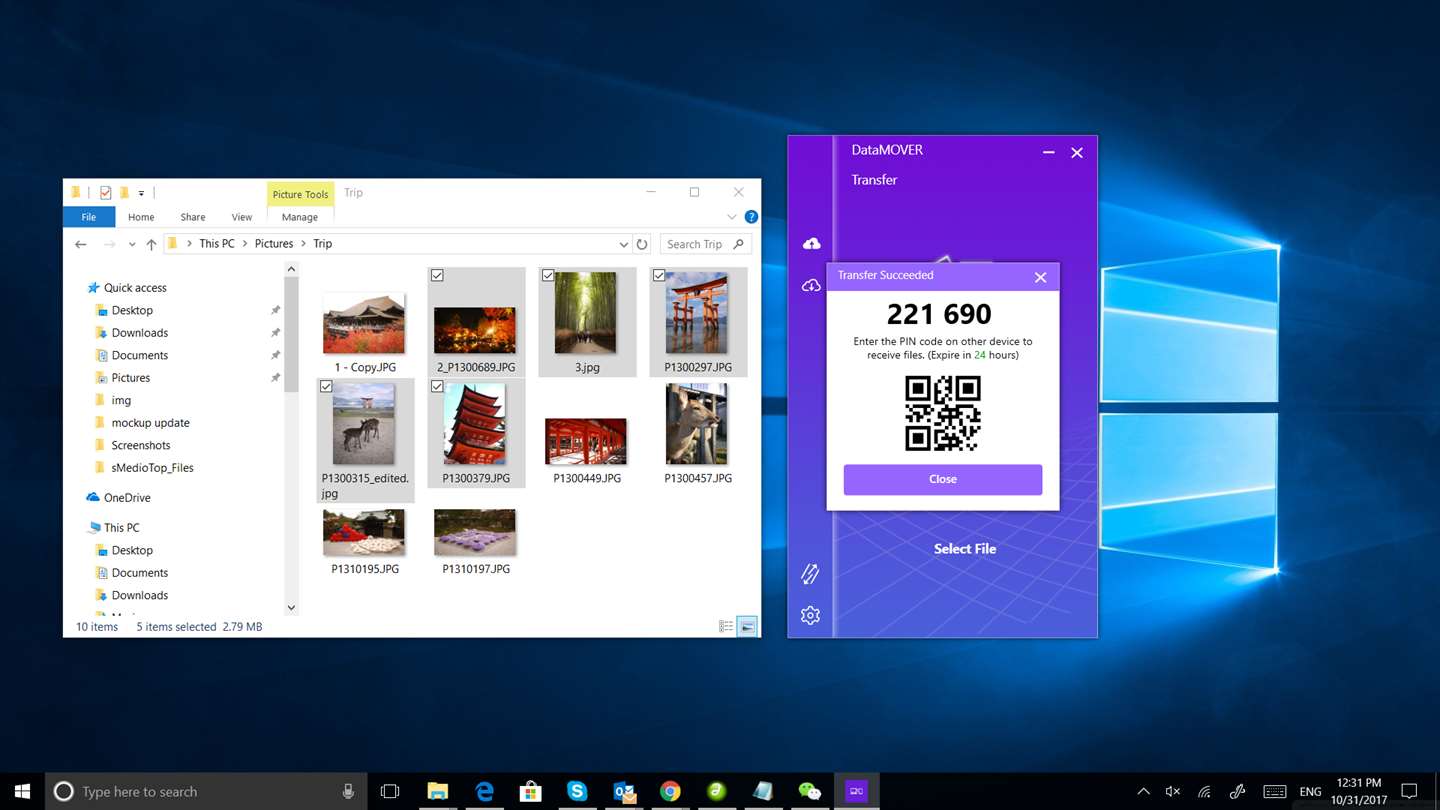Open Desktop under Quick access

coord(132,310)
